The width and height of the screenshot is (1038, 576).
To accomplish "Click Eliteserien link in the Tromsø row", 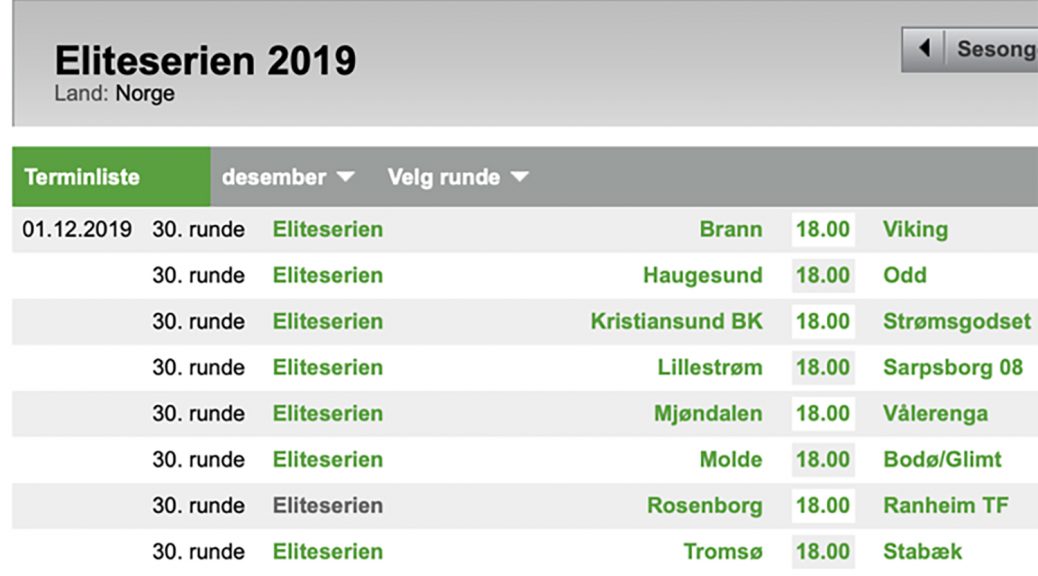I will [327, 551].
